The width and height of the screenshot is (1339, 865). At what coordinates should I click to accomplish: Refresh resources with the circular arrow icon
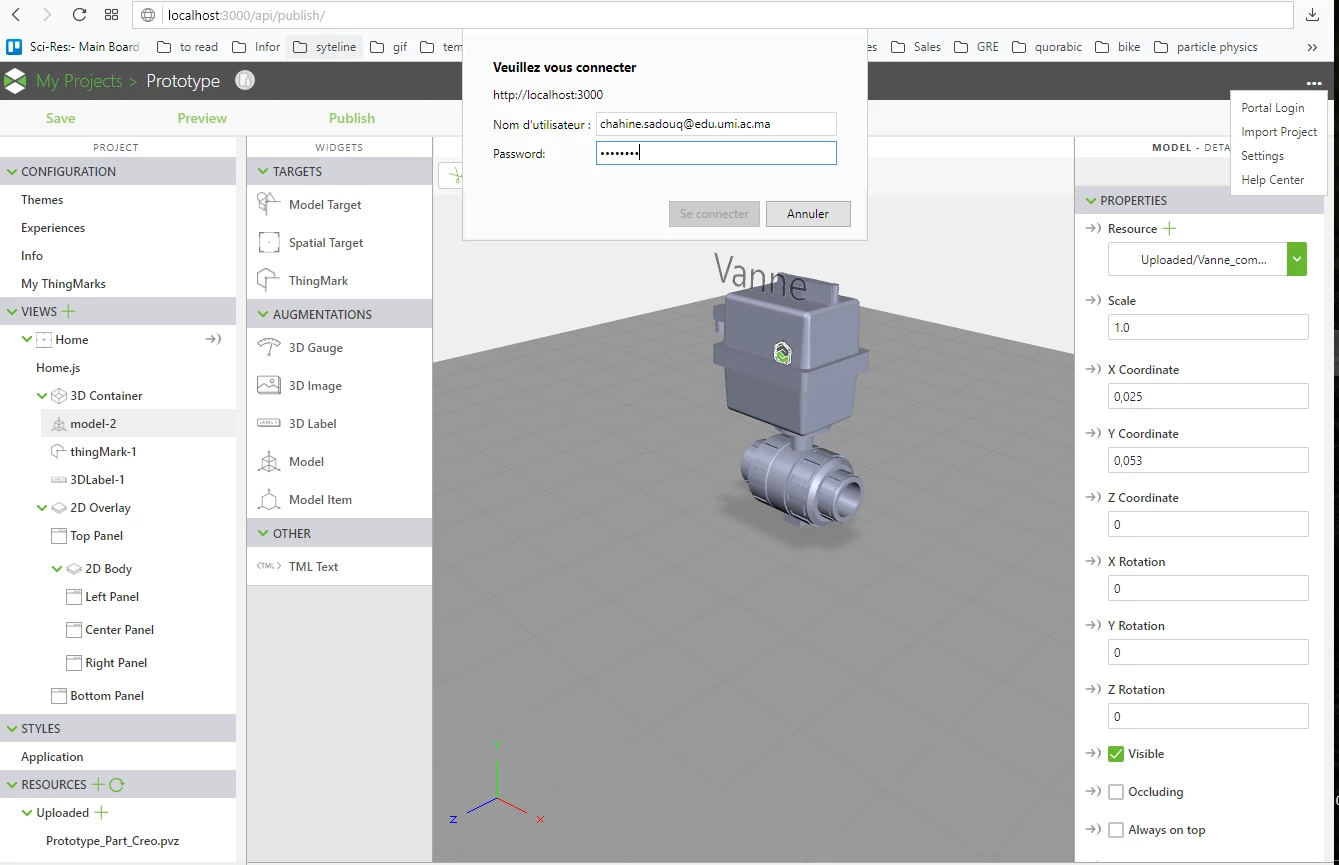point(116,784)
